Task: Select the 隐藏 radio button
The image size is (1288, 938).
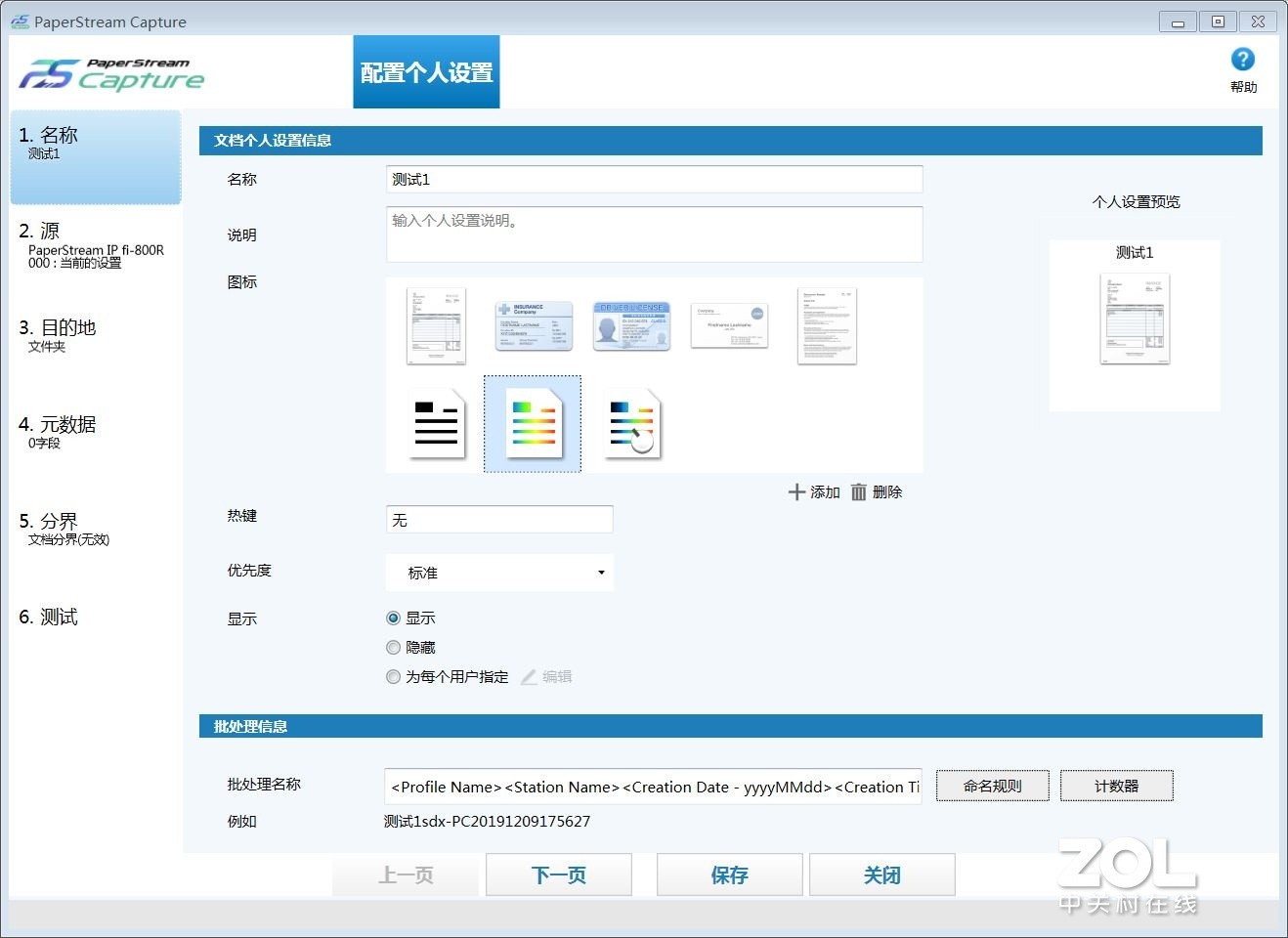Action: click(394, 648)
